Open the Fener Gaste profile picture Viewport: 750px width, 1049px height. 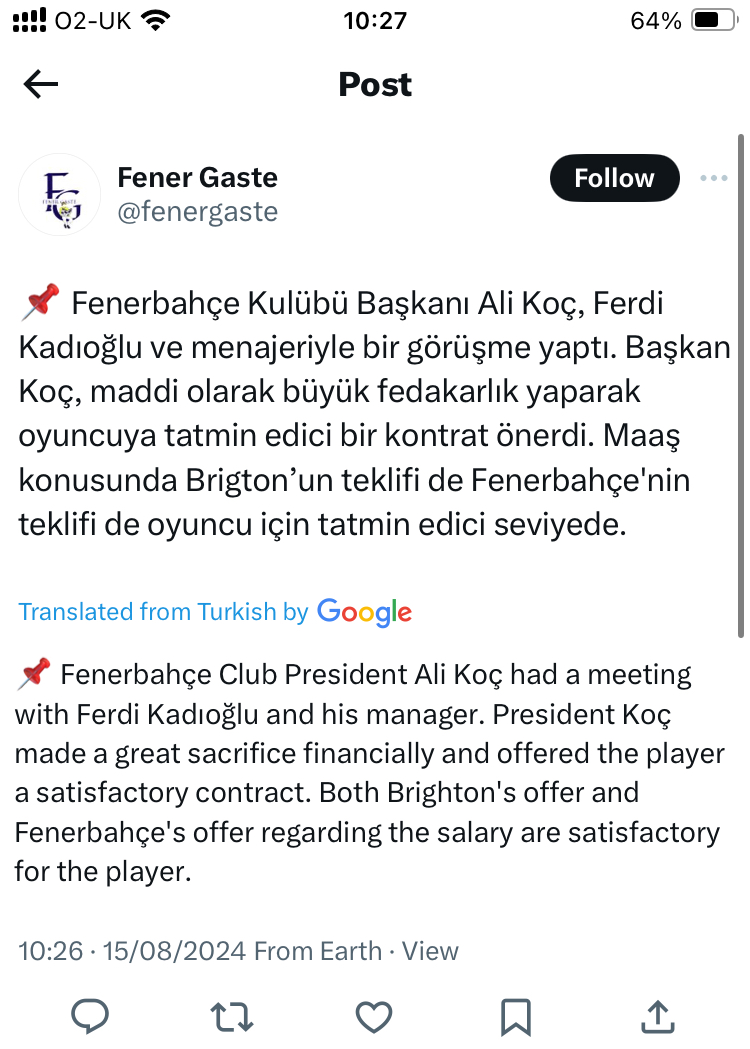click(x=60, y=194)
